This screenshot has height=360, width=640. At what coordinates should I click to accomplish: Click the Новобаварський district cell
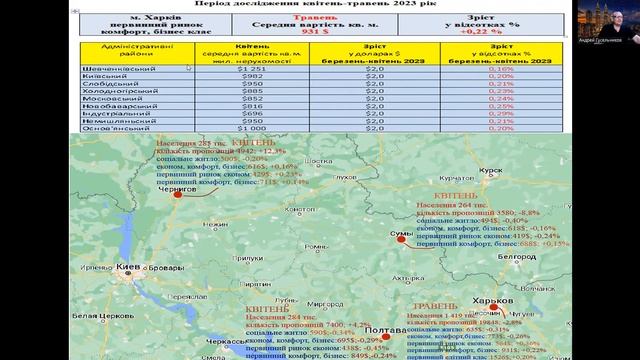(x=138, y=106)
